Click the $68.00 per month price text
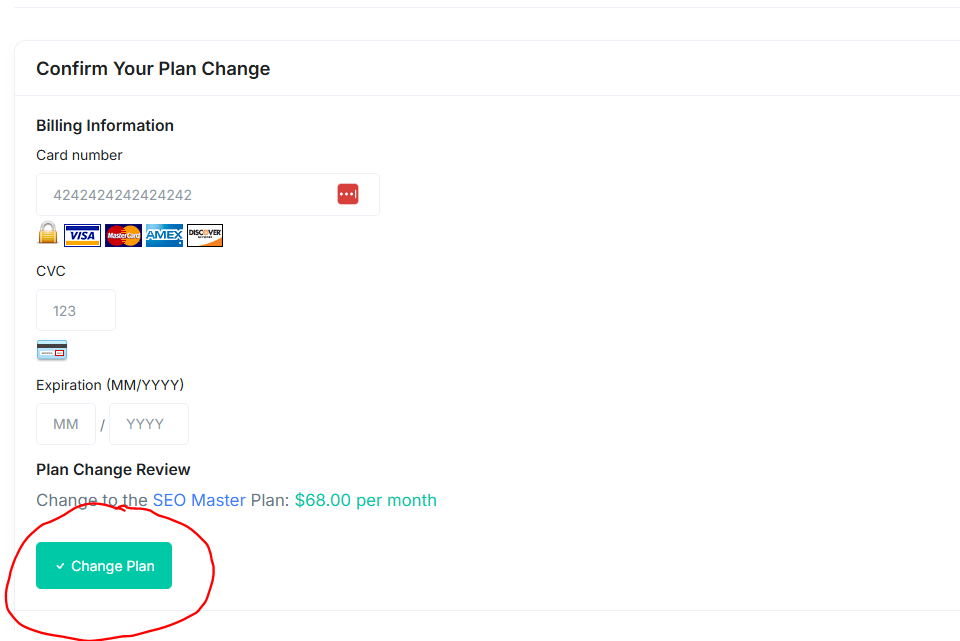The width and height of the screenshot is (960, 641). click(365, 500)
